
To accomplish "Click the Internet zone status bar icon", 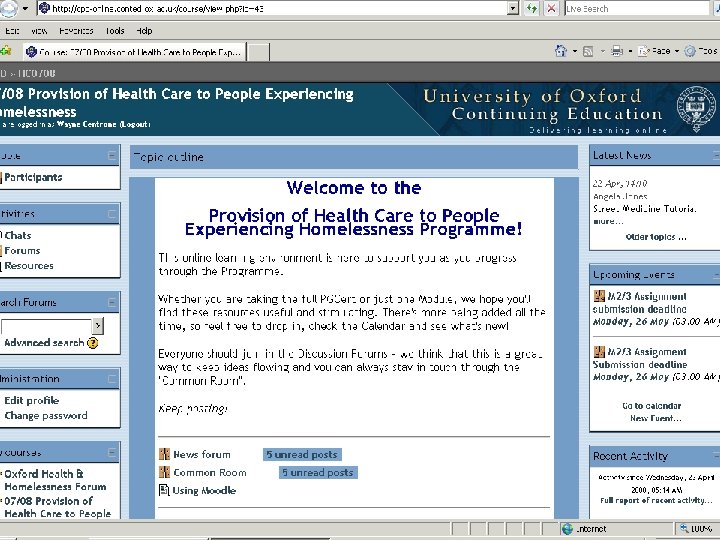I will click(x=568, y=529).
